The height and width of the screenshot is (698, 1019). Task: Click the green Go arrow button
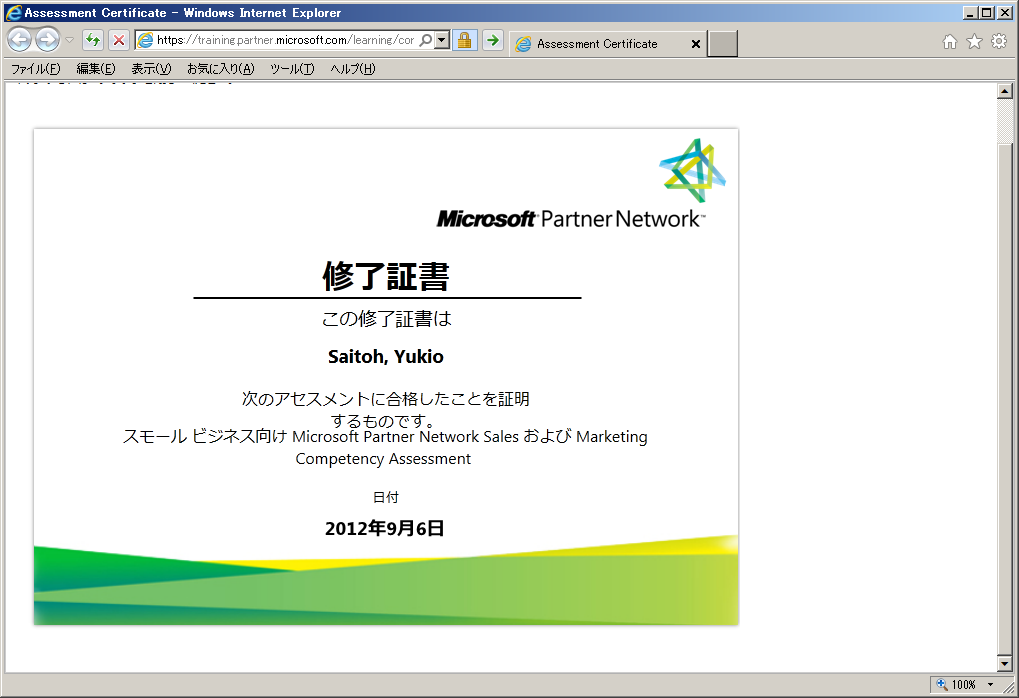coord(493,41)
